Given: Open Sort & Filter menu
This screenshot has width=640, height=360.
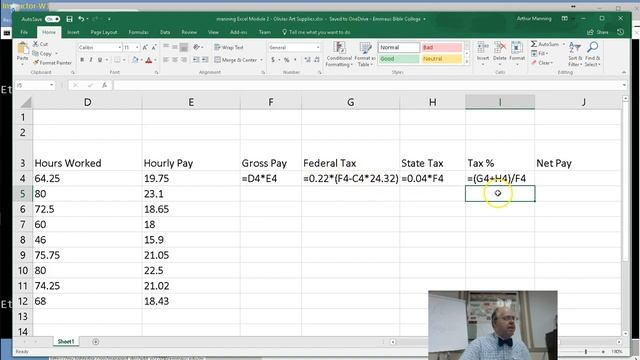Looking at the screenshot, I should [575, 54].
